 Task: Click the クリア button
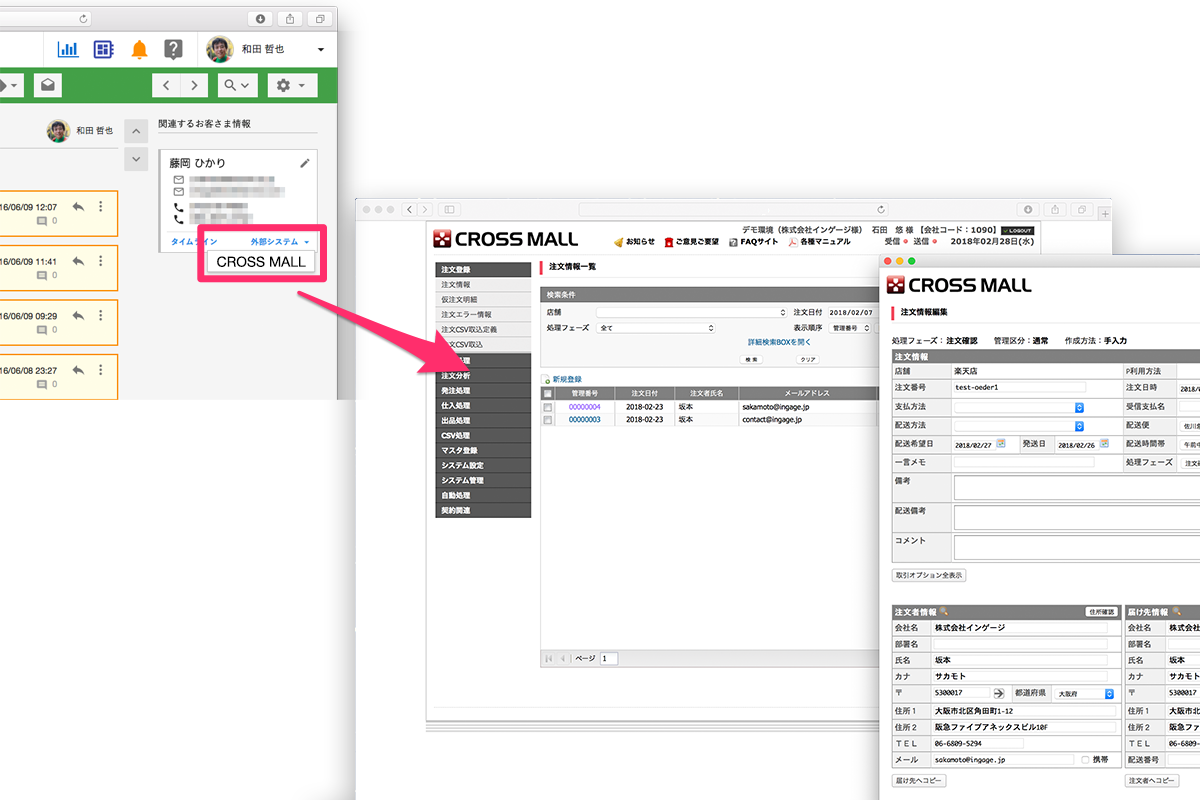pyautogui.click(x=807, y=359)
